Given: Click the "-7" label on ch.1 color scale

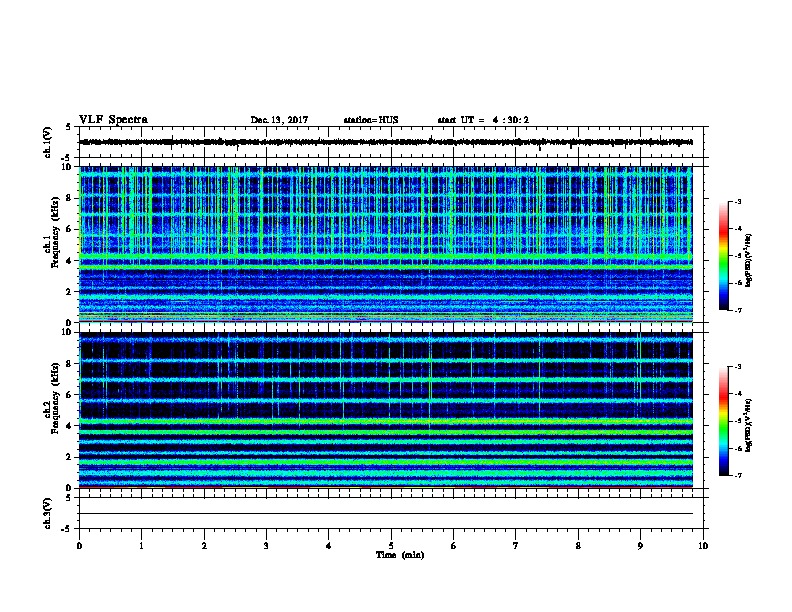Looking at the screenshot, I should coord(737,310).
